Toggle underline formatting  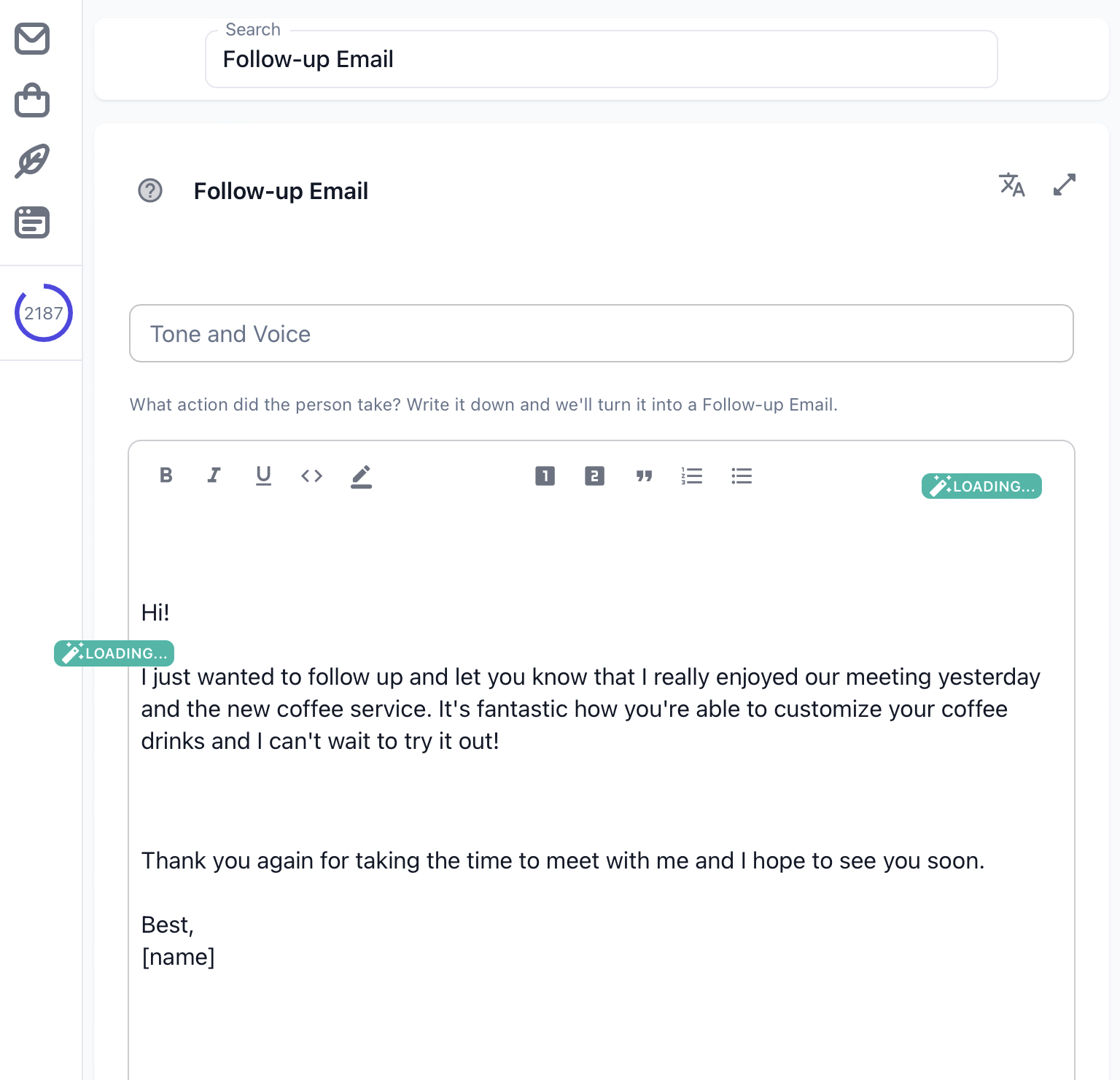(x=263, y=475)
